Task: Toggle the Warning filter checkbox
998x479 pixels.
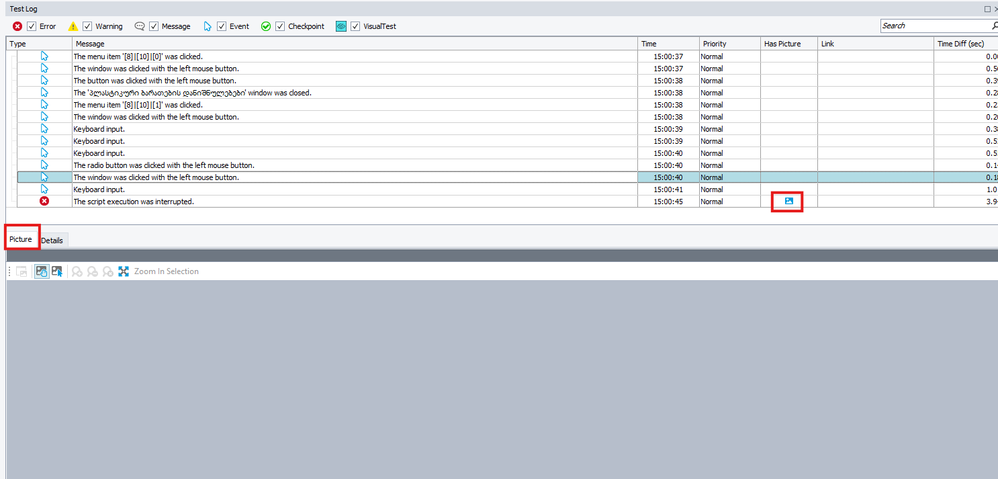Action: coord(89,26)
